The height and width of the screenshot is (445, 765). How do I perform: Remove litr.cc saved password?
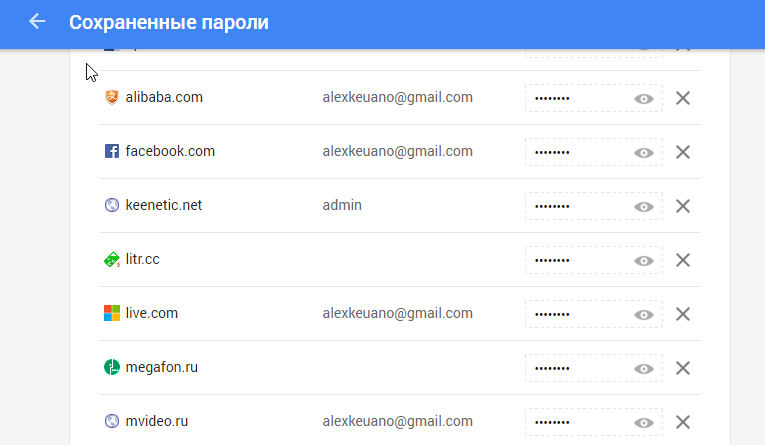click(683, 260)
